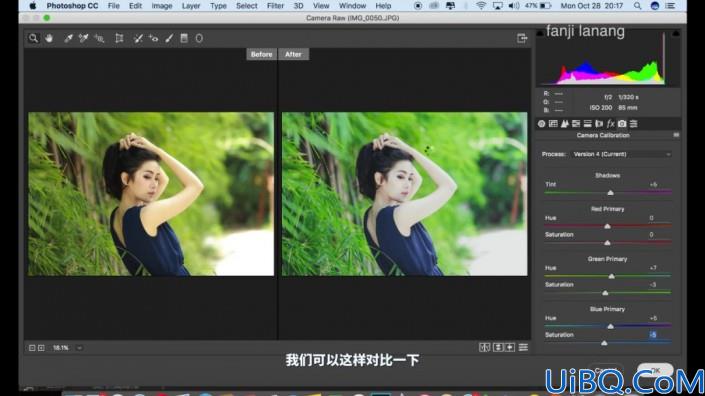Click the After view label

click(x=293, y=54)
